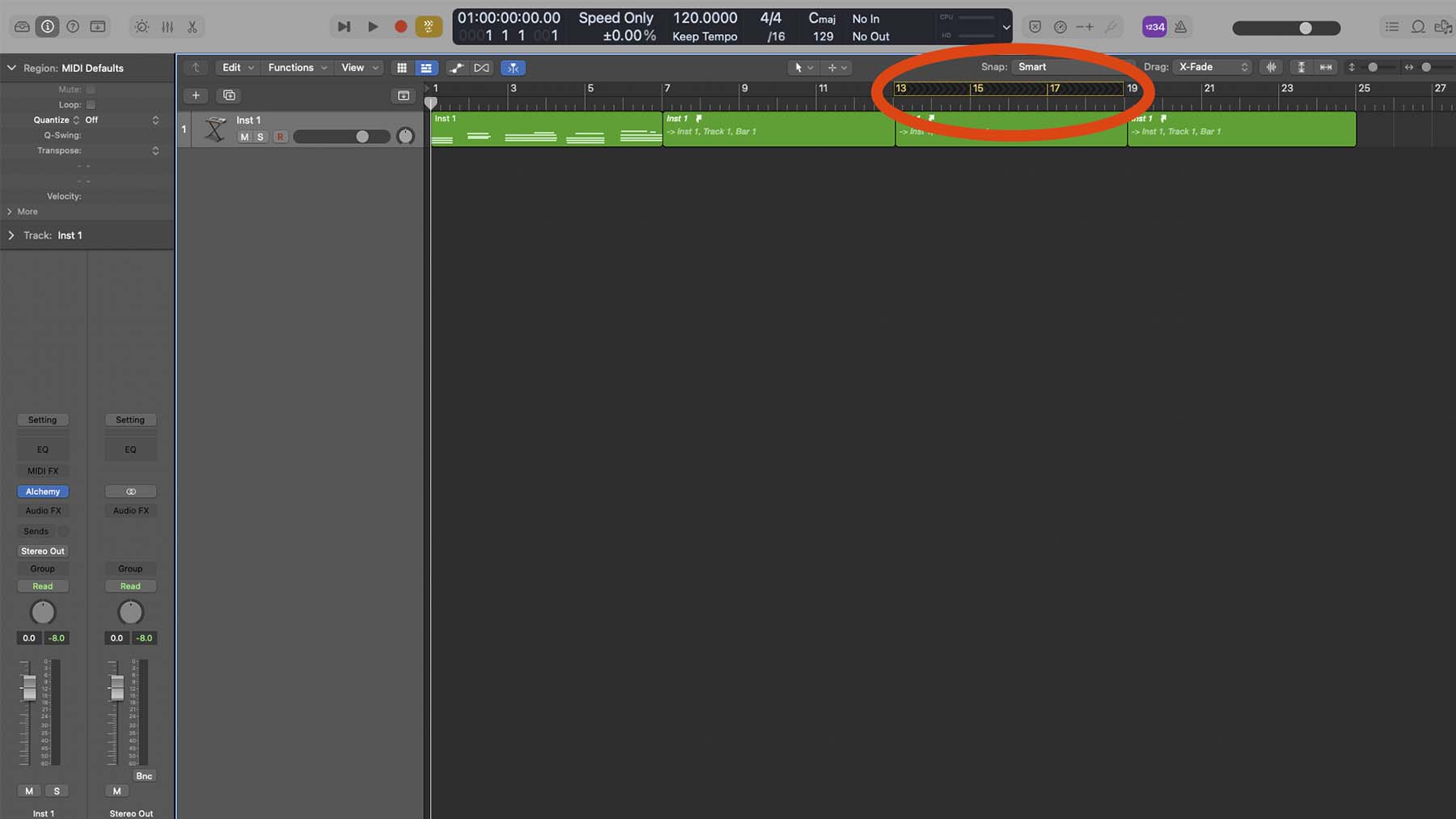Viewport: 1456px width, 819px height.
Task: Open the View menu
Action: click(360, 68)
